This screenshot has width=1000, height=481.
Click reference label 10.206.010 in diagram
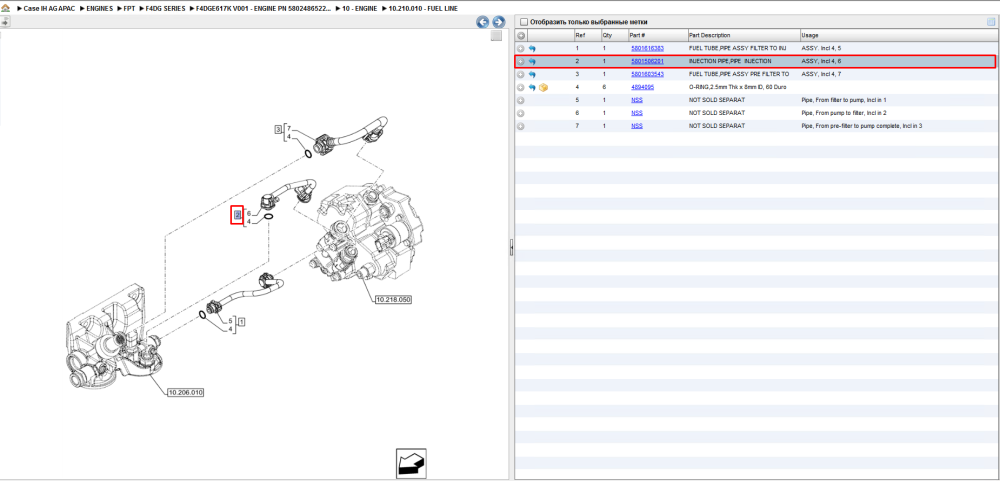pyautogui.click(x=186, y=393)
